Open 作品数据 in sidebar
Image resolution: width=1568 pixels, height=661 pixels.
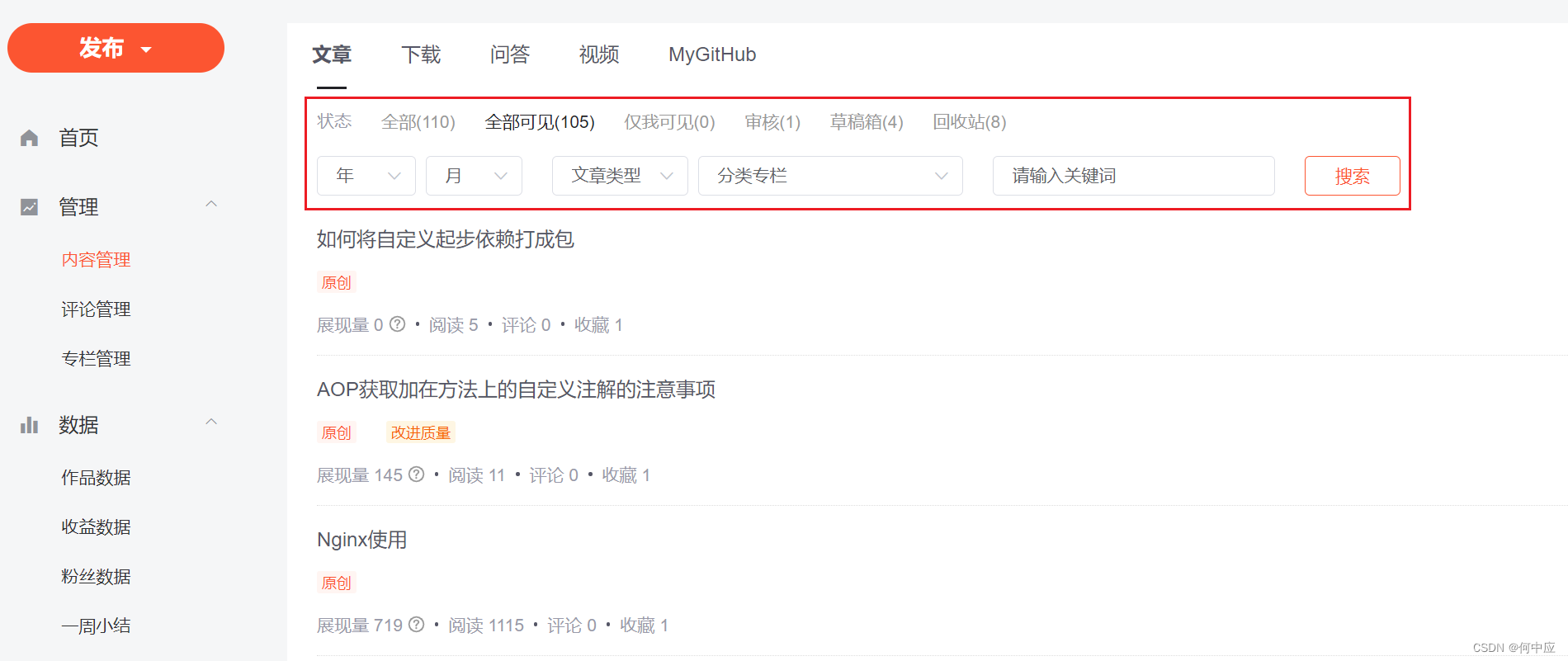pos(96,478)
